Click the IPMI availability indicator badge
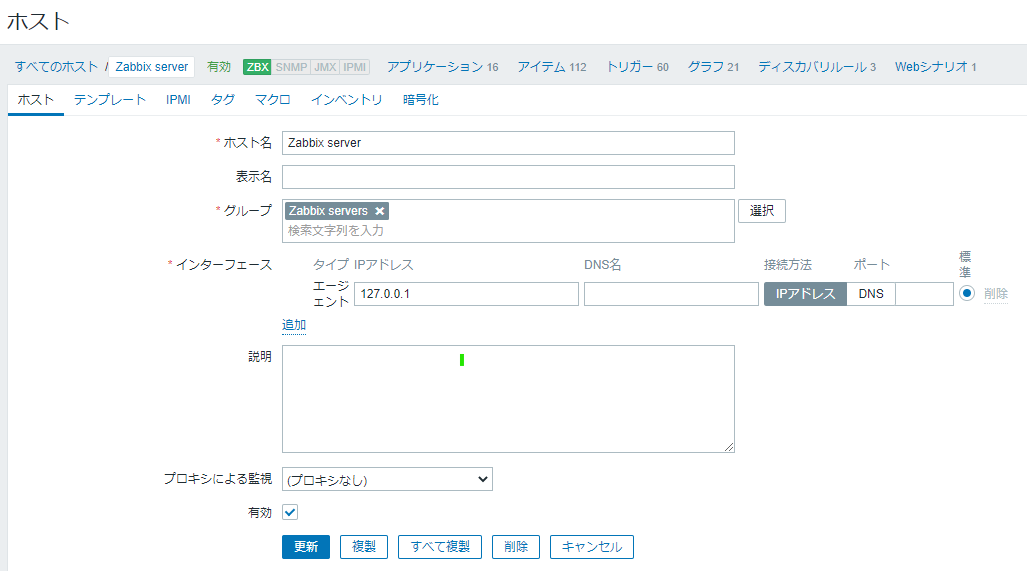Viewport: 1027px width, 571px height. (354, 67)
